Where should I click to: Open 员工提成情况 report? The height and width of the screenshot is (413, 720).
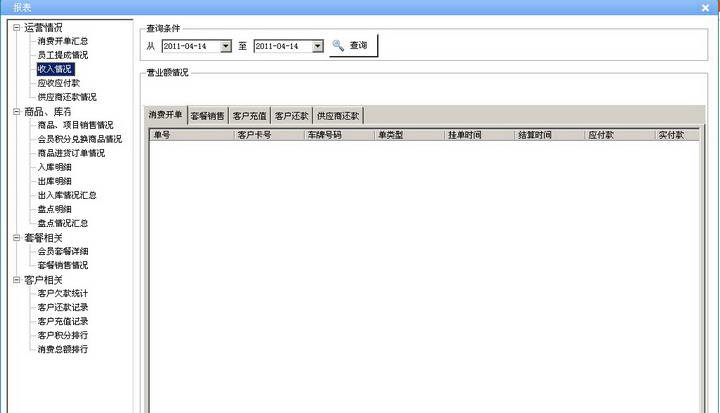pos(62,56)
